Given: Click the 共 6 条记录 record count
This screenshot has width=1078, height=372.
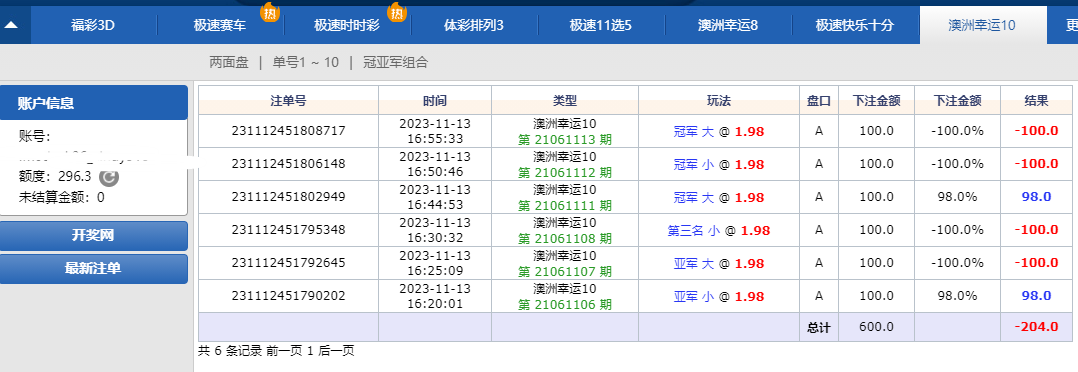Looking at the screenshot, I should 230,351.
